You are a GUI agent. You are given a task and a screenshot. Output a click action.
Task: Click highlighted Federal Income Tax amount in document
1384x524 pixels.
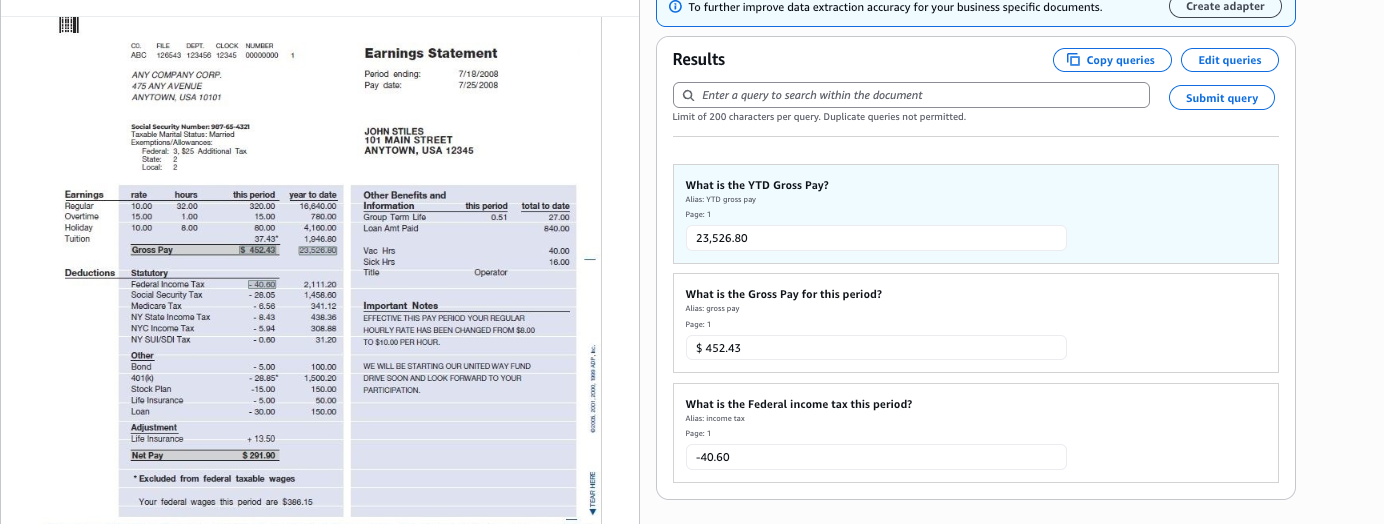[263, 284]
